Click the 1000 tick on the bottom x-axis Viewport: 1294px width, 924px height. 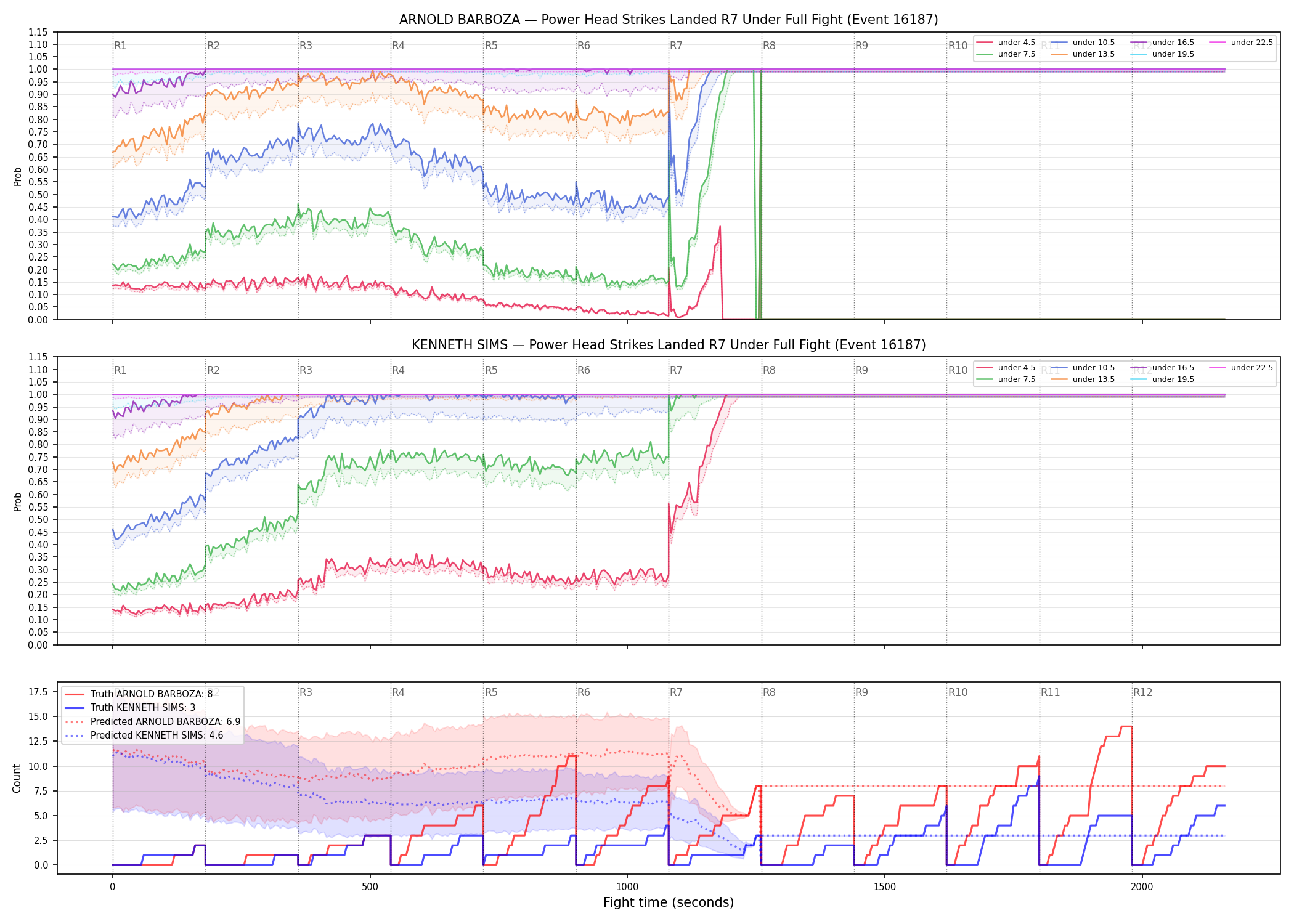click(627, 887)
